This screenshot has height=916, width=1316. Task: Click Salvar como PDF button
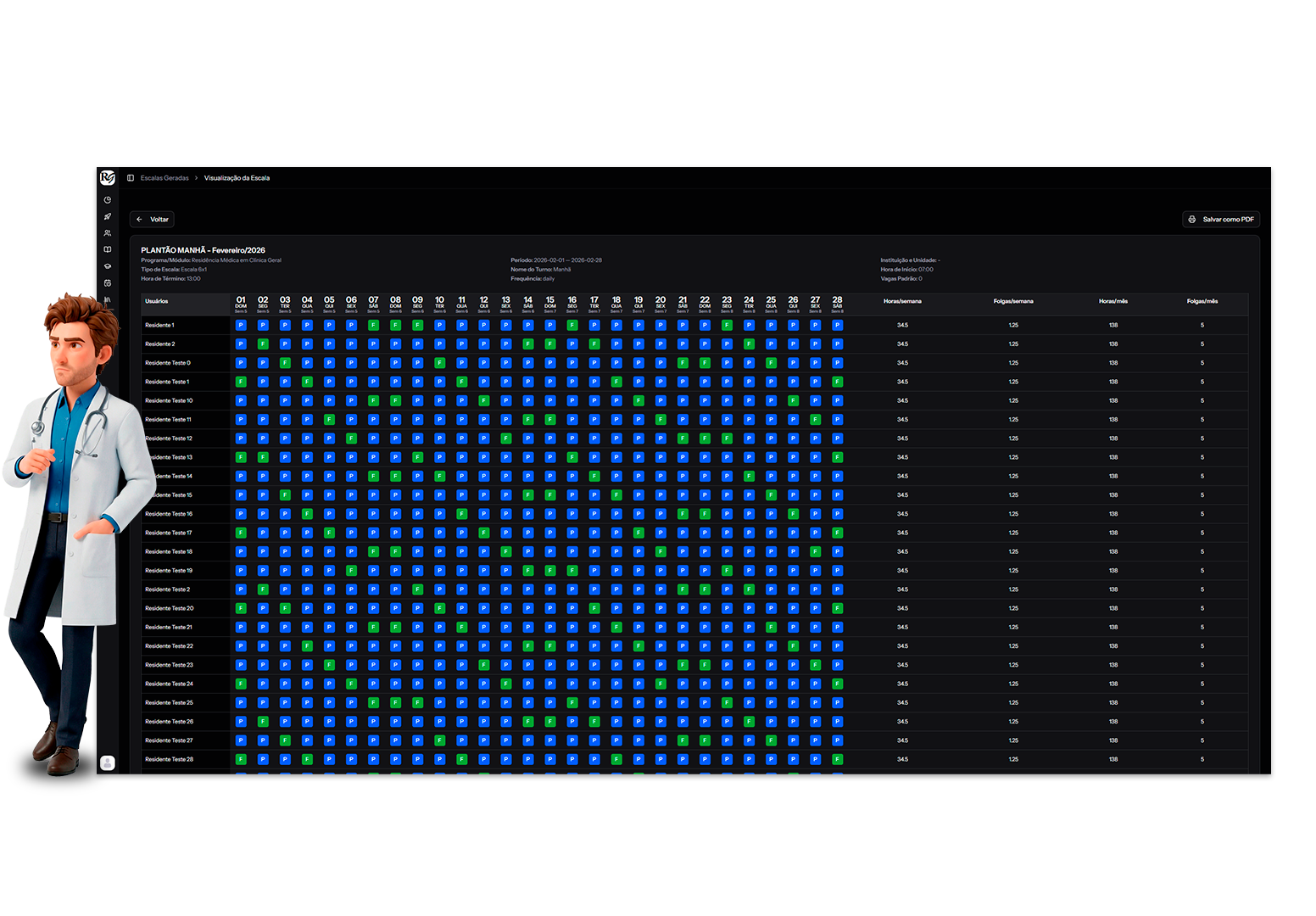(x=1221, y=220)
